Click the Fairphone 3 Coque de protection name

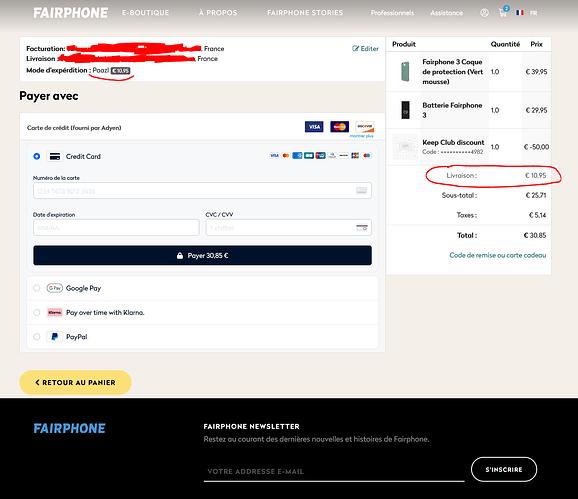pyautogui.click(x=452, y=71)
